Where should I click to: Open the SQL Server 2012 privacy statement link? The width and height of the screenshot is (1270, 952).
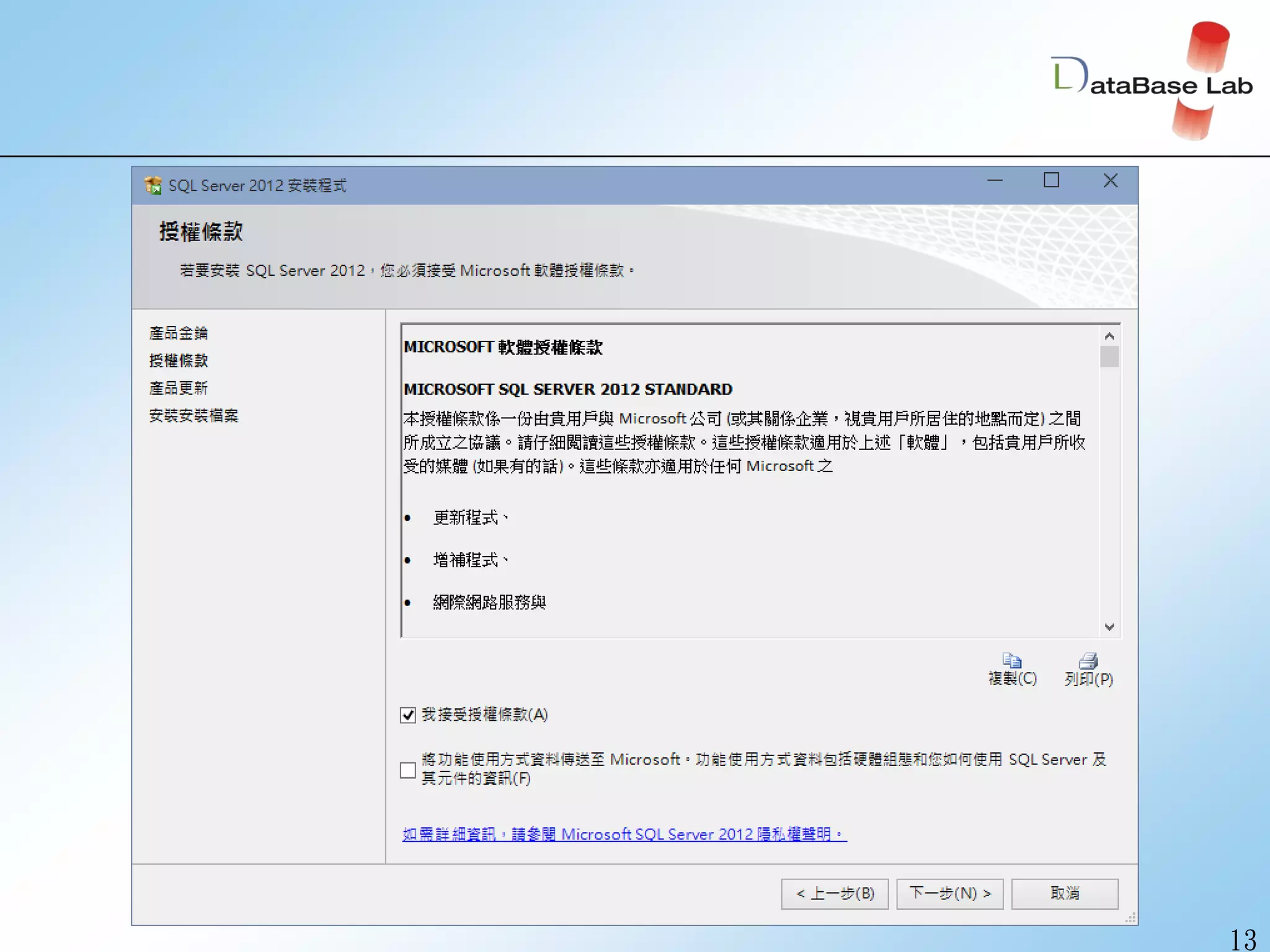click(624, 835)
